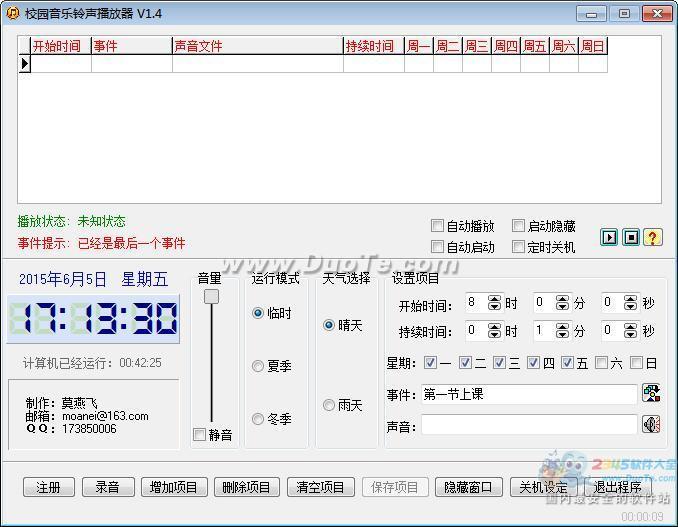This screenshot has height=527, width=678.
Task: Click 隐藏窗口 hide window button
Action: pyautogui.click(x=469, y=487)
